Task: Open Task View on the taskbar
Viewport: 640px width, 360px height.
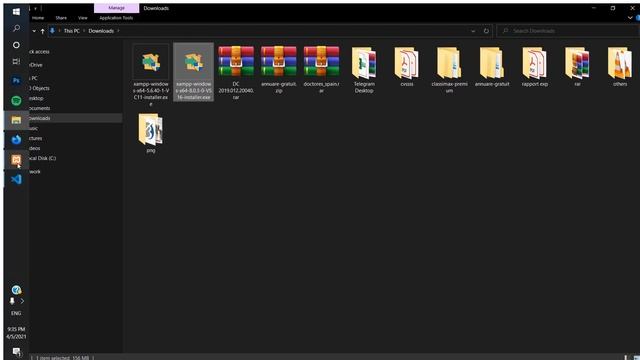Action: pos(16,62)
